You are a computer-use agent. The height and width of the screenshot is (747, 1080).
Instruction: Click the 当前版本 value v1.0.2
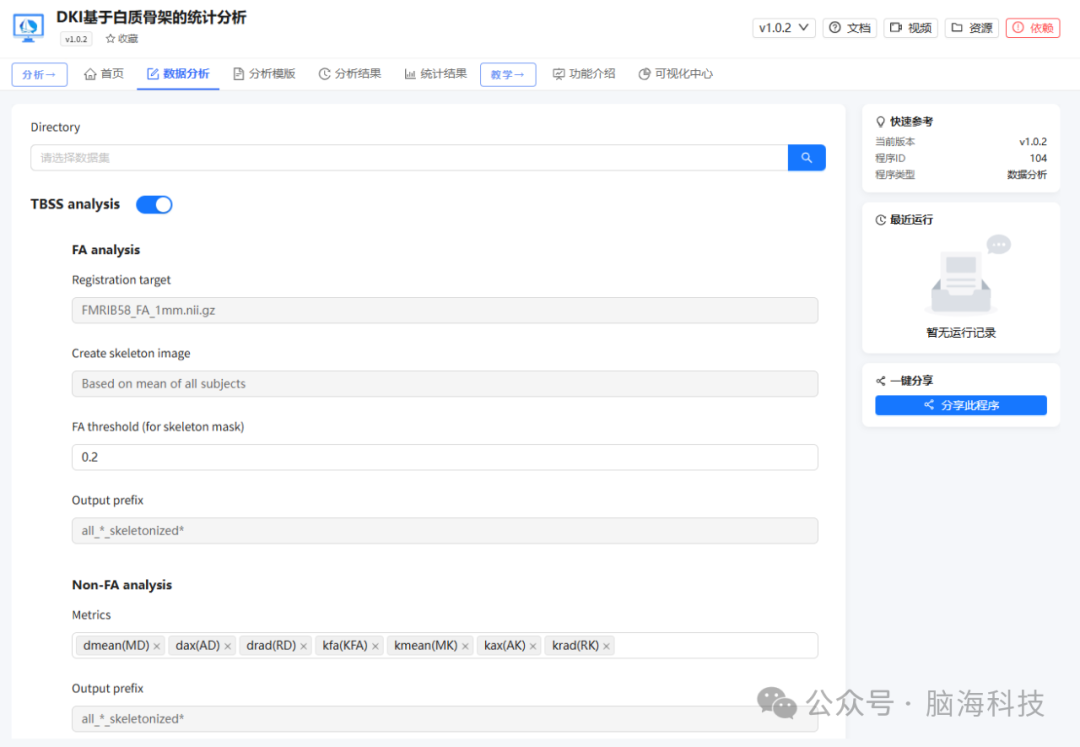pyautogui.click(x=1033, y=141)
